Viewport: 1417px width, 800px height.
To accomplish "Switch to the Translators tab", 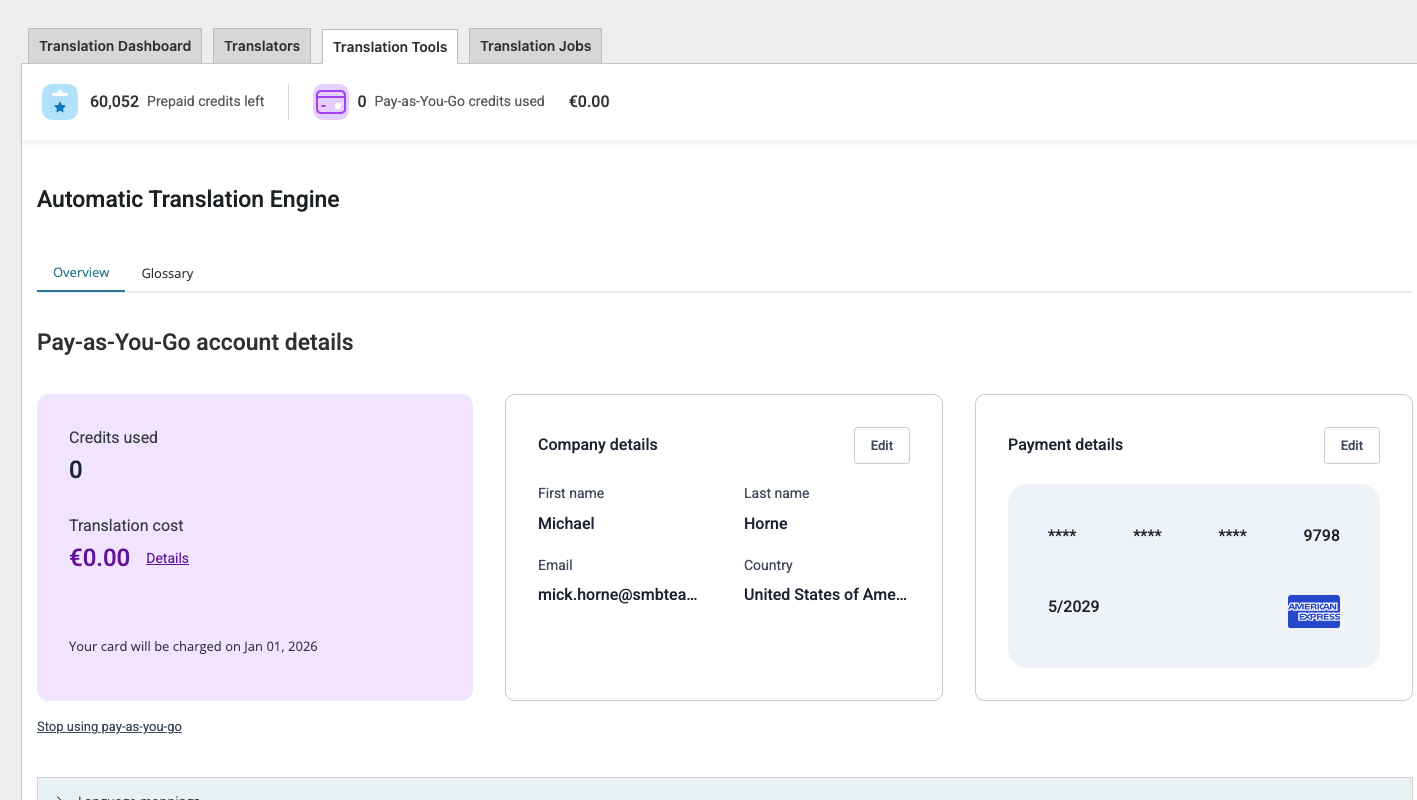I will click(x=262, y=46).
